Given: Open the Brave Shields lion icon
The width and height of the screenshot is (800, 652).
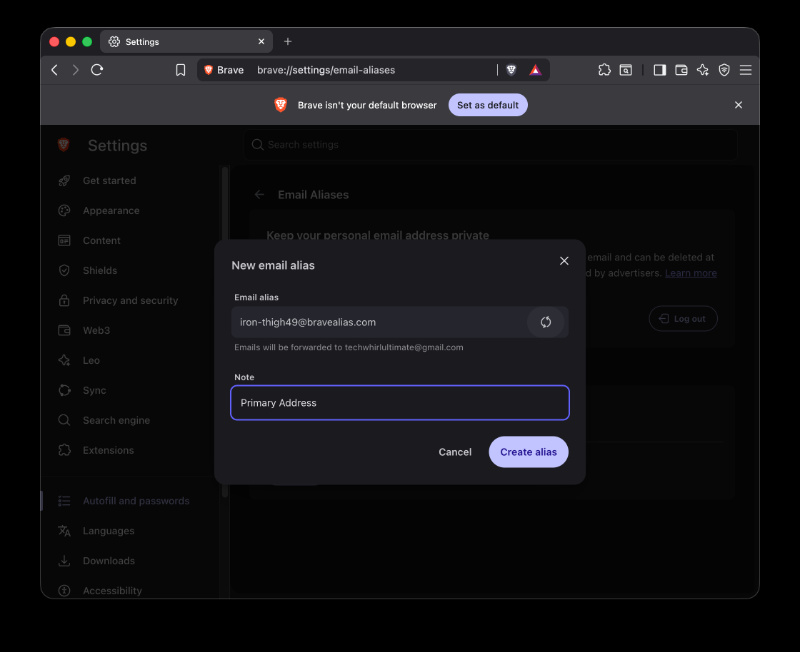Looking at the screenshot, I should (511, 70).
